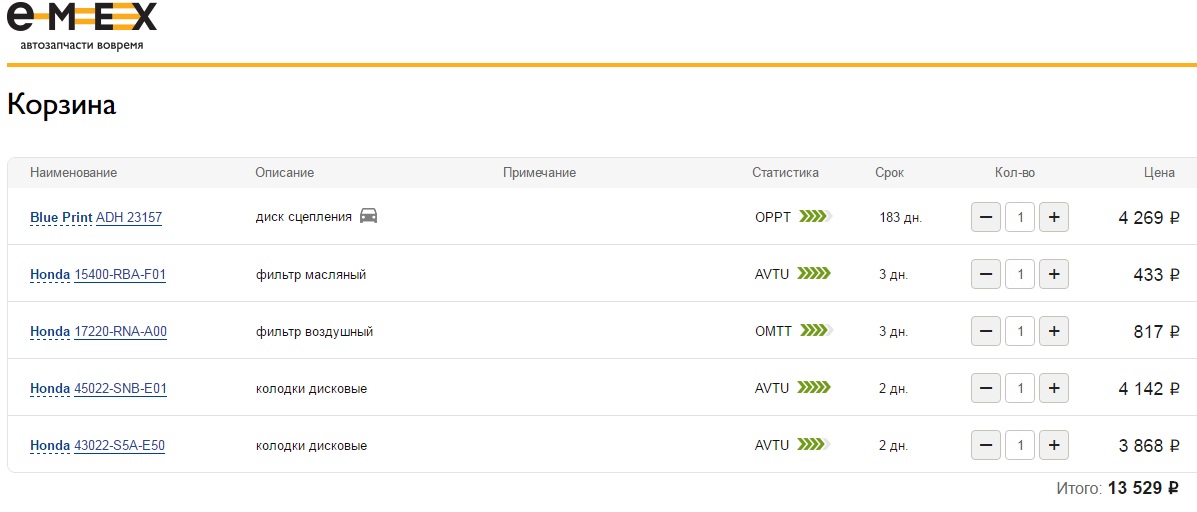Reduce quantity of Honda 43022-S5A-E50

coord(986,445)
